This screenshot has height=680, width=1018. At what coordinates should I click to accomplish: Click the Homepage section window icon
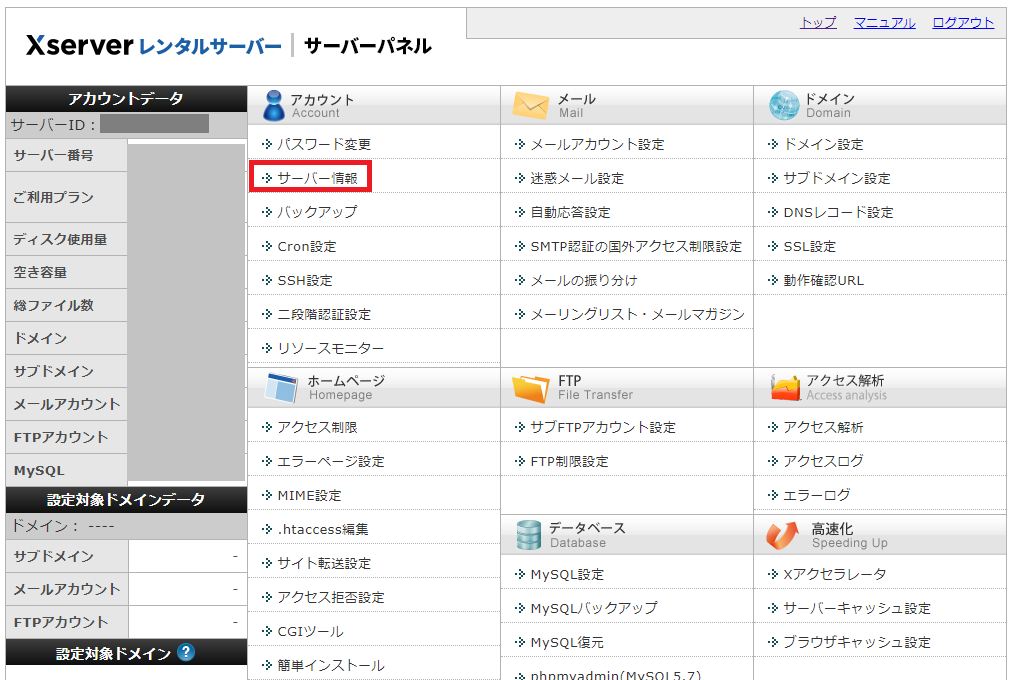tap(282, 388)
